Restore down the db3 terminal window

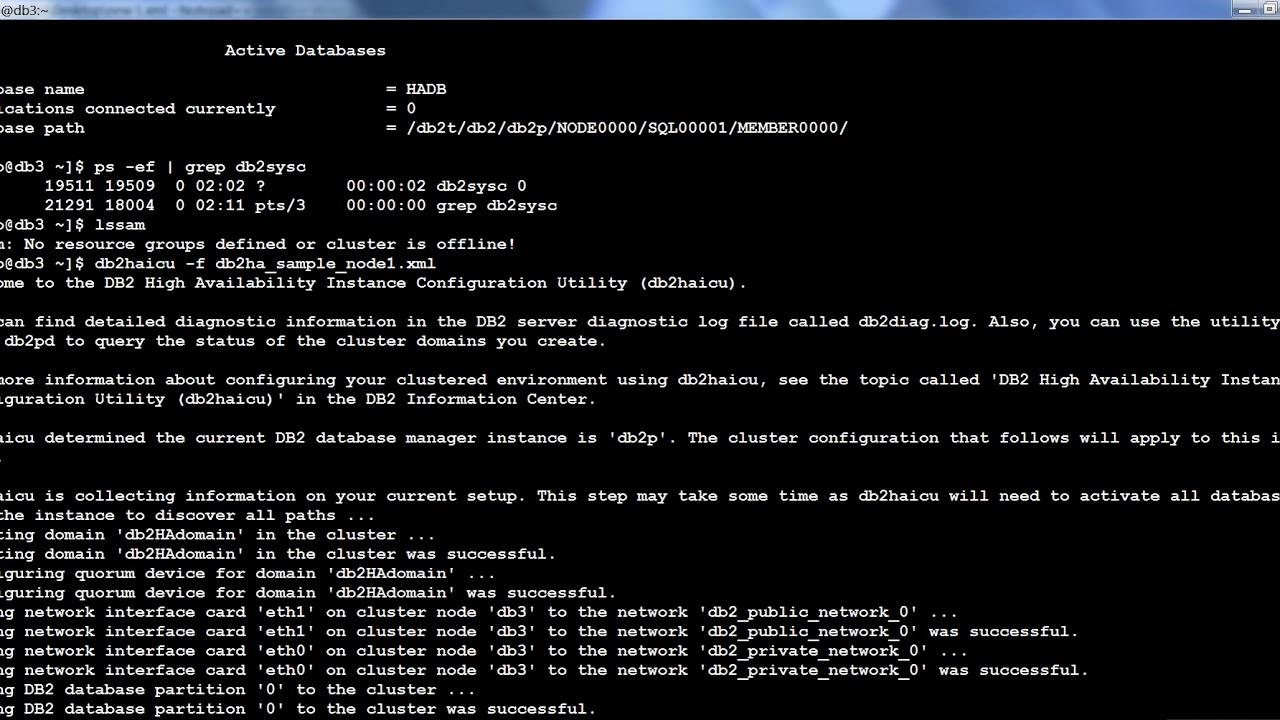coord(1270,8)
